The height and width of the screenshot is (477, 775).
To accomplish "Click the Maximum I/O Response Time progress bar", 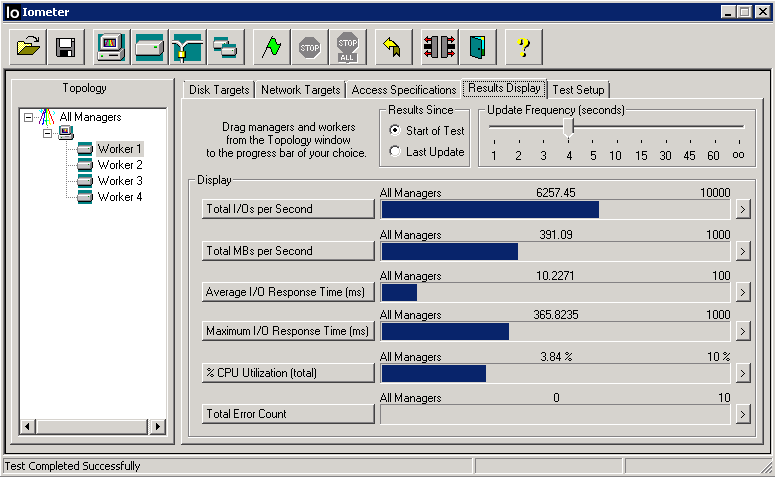I will point(556,331).
